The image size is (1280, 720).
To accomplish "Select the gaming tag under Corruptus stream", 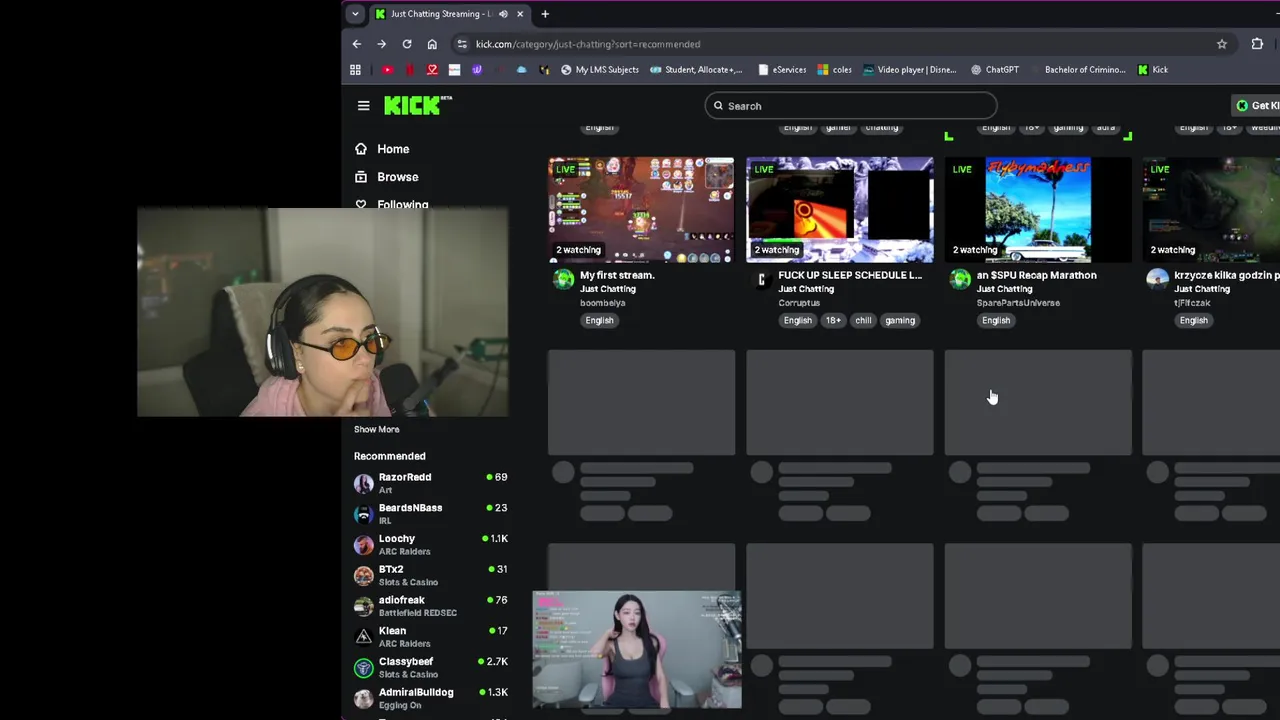I will 900,320.
